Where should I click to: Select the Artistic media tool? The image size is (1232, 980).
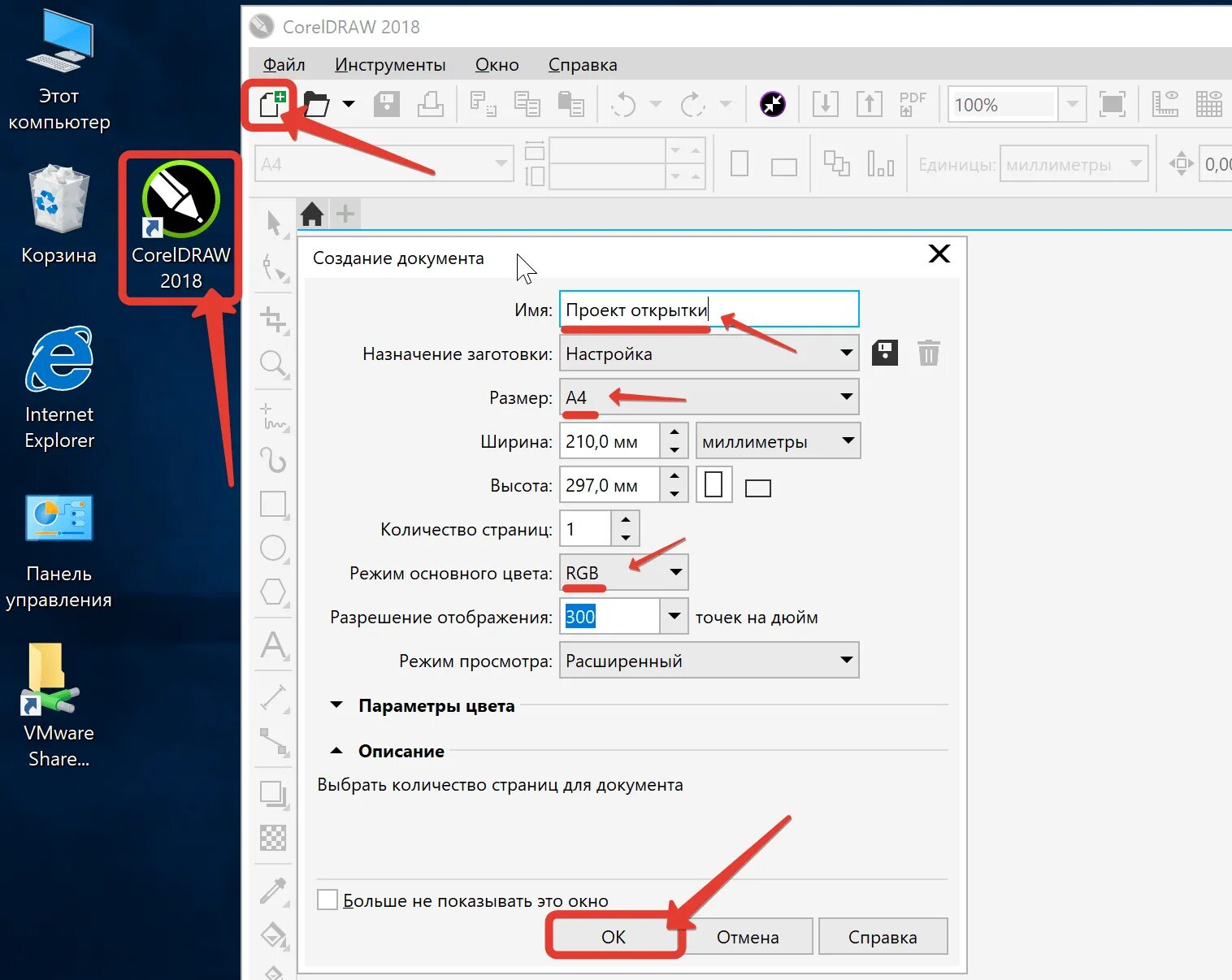274,460
